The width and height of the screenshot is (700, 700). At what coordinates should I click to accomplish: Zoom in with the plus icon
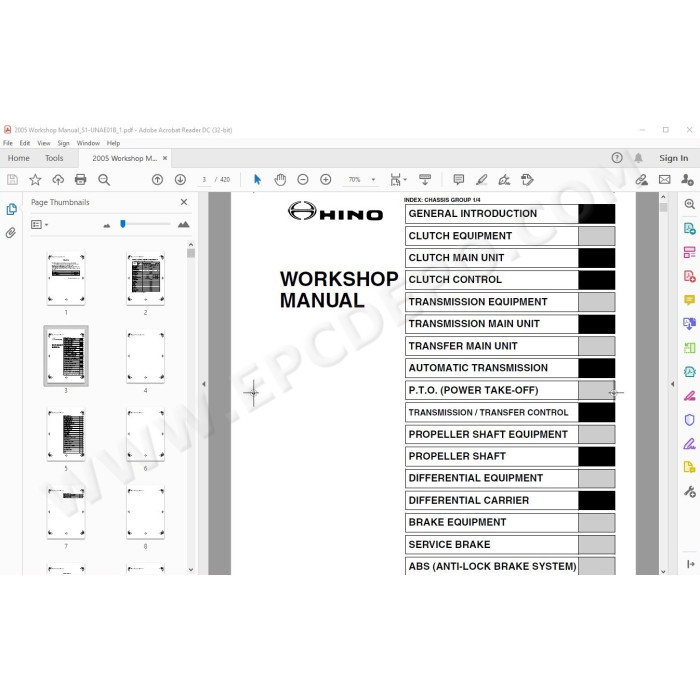(x=326, y=180)
